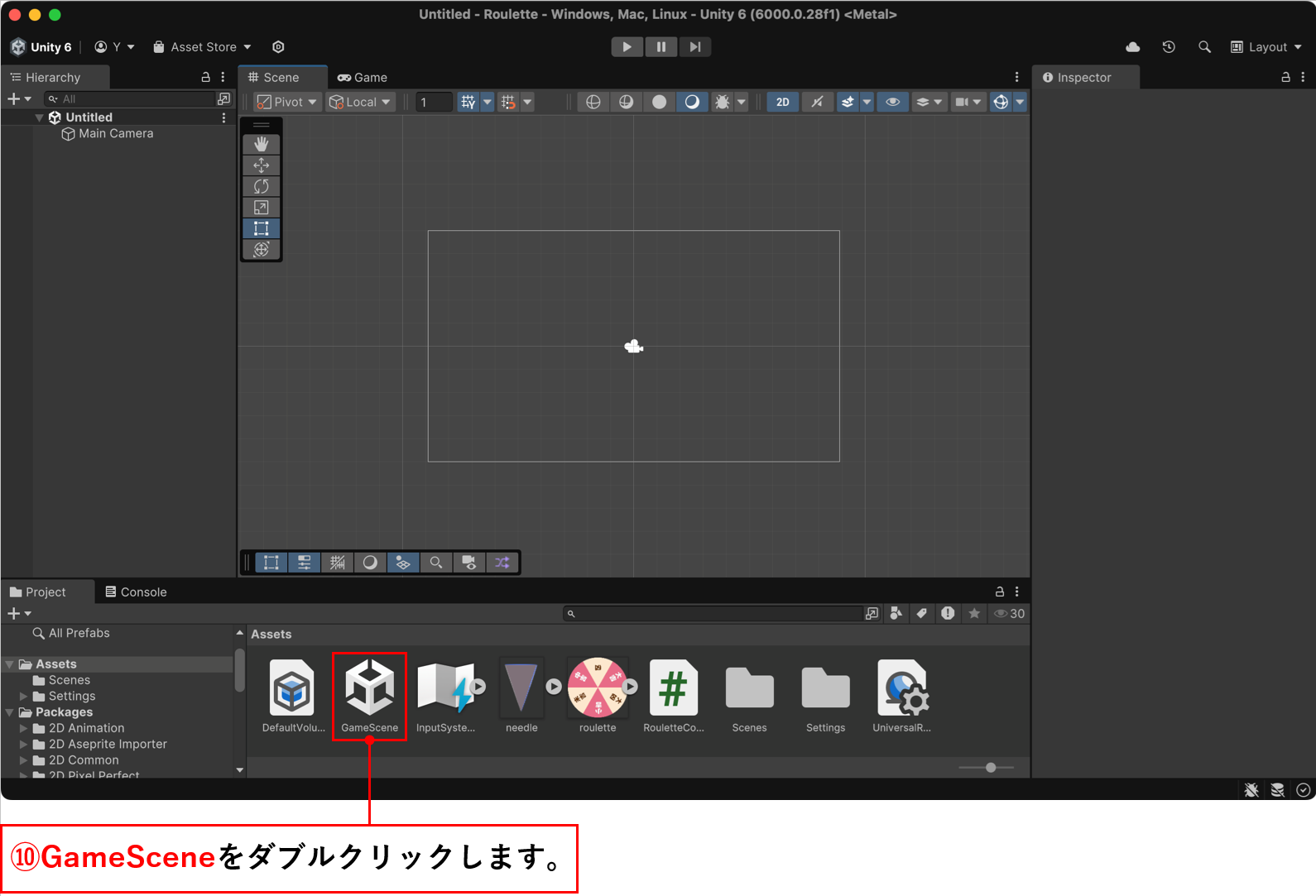The width and height of the screenshot is (1316, 896).
Task: Select the needle sprite asset
Action: tap(521, 696)
